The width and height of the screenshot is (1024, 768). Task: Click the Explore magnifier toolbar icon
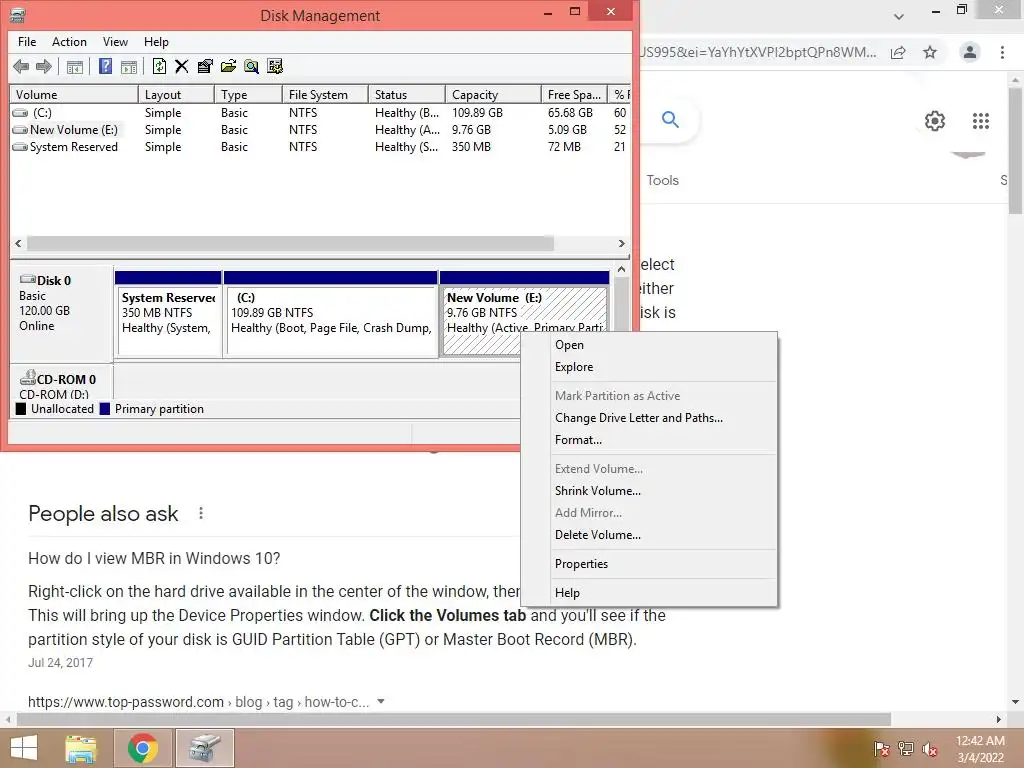click(251, 66)
